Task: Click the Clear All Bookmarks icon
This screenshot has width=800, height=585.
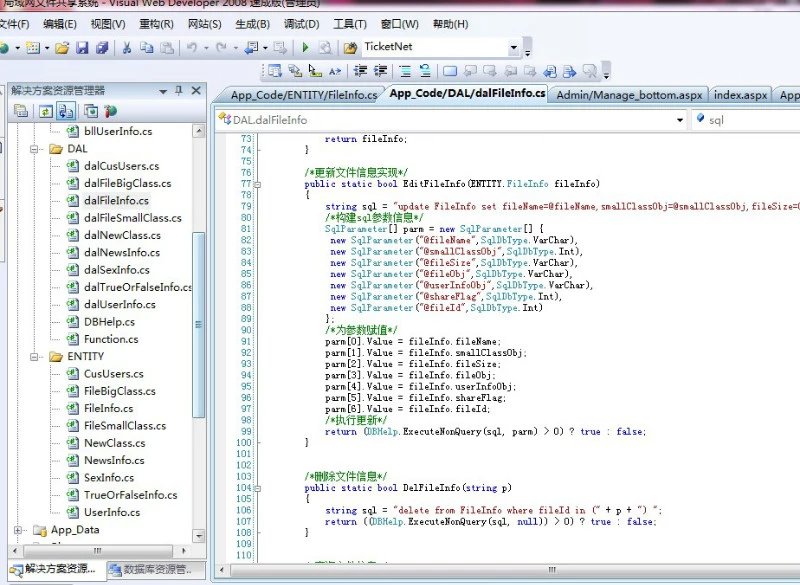Action: [x=589, y=71]
